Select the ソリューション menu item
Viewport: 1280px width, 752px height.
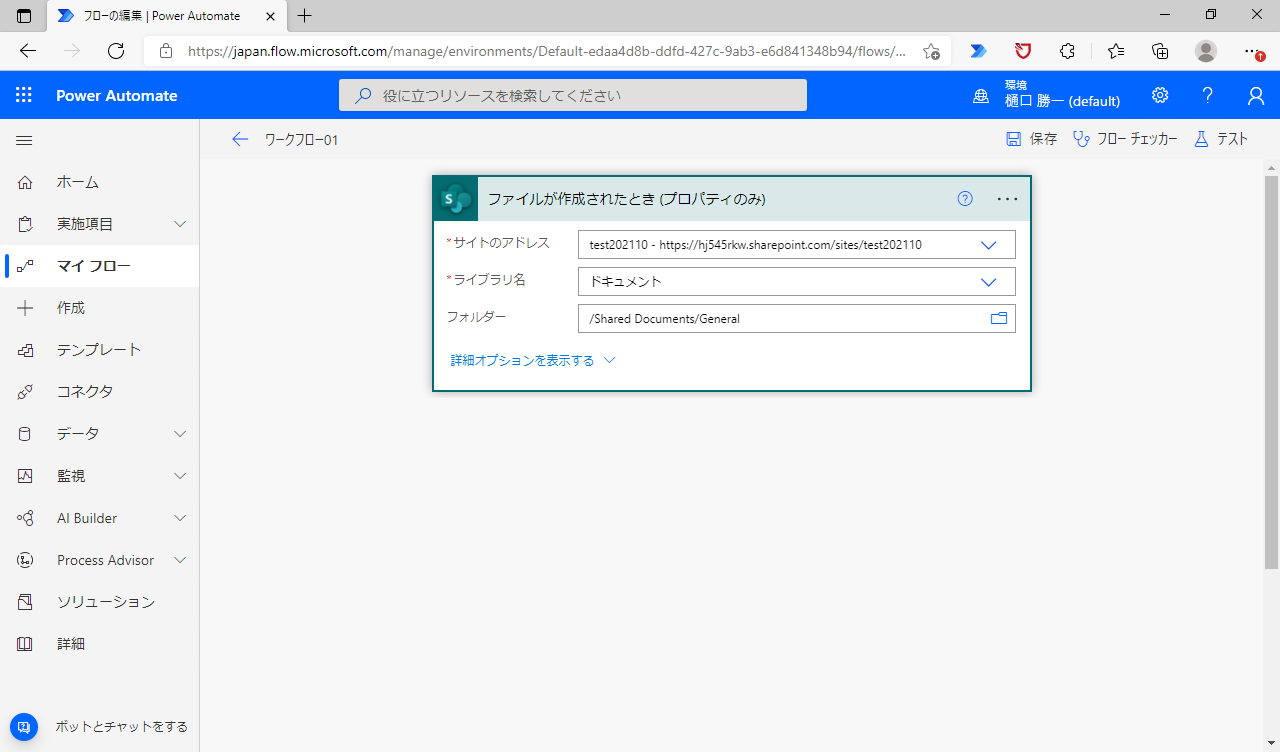100,602
